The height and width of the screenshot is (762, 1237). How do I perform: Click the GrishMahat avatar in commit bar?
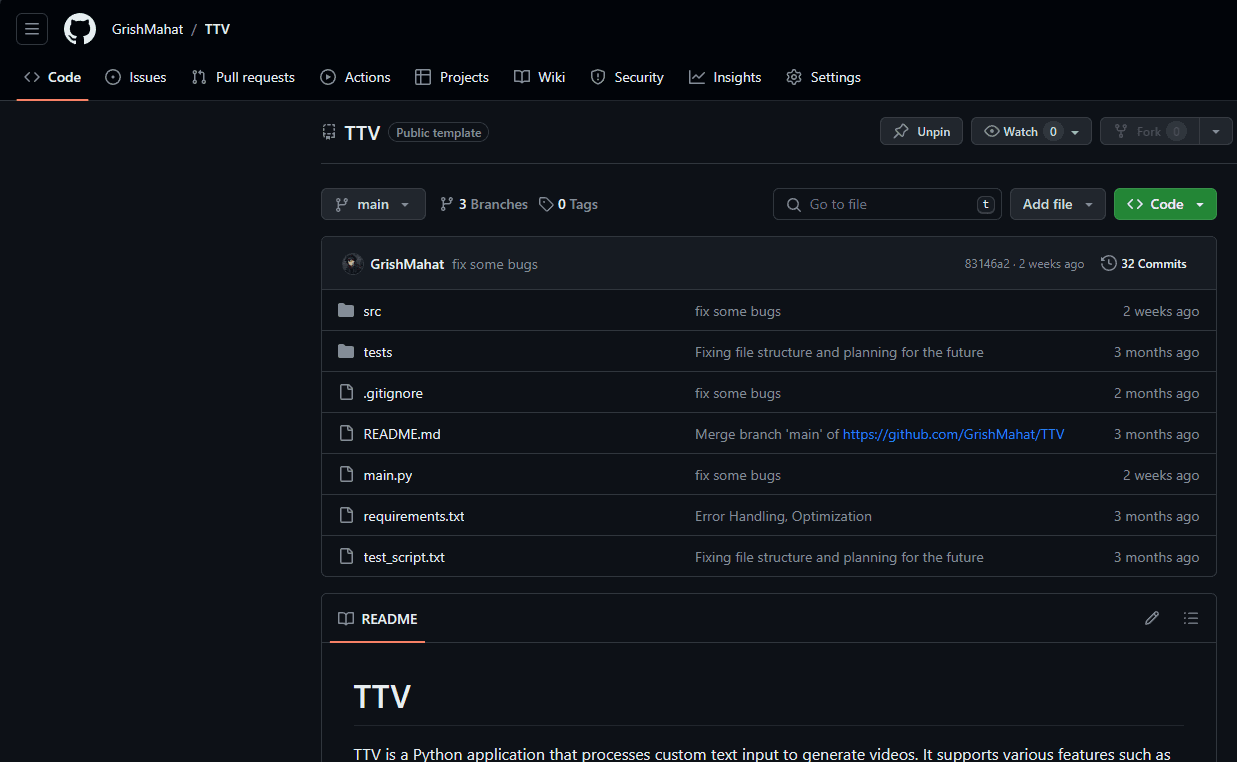352,264
